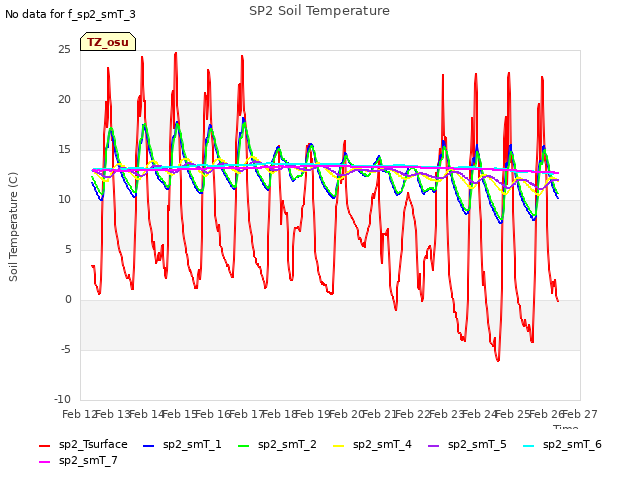Screen dimensions: 640x480
Task: Click the magenta sp2_smT_7 legend swatch
Action: click(44, 462)
